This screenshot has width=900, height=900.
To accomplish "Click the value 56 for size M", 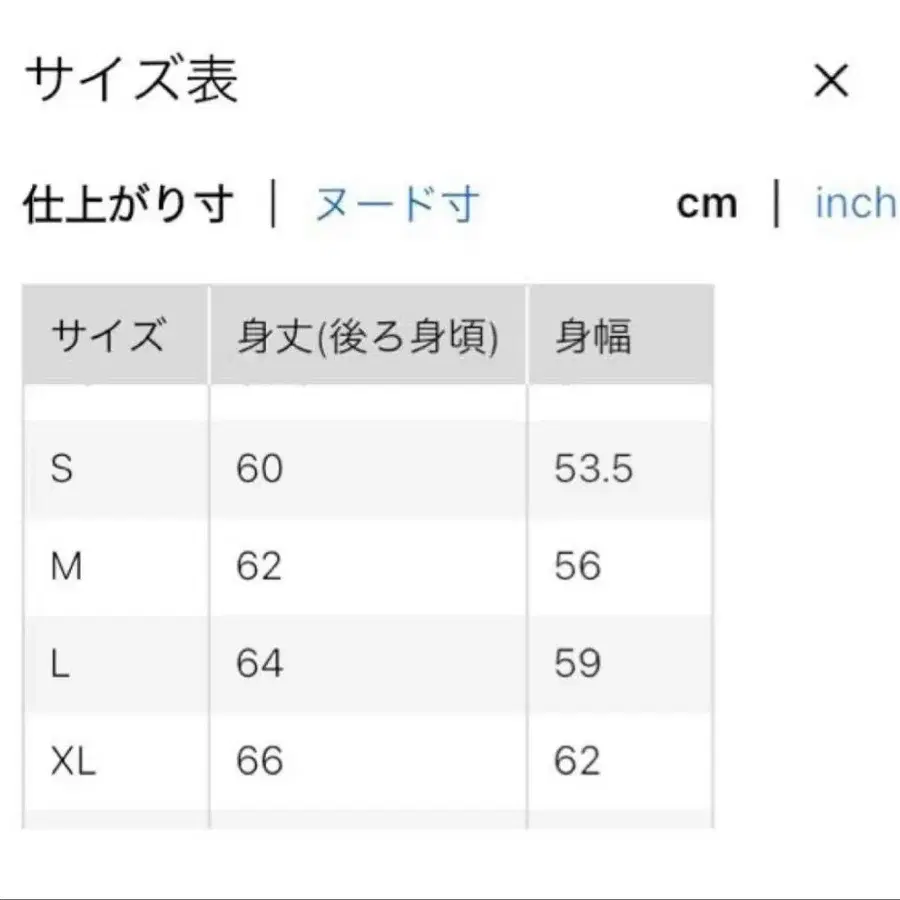I will 574,566.
